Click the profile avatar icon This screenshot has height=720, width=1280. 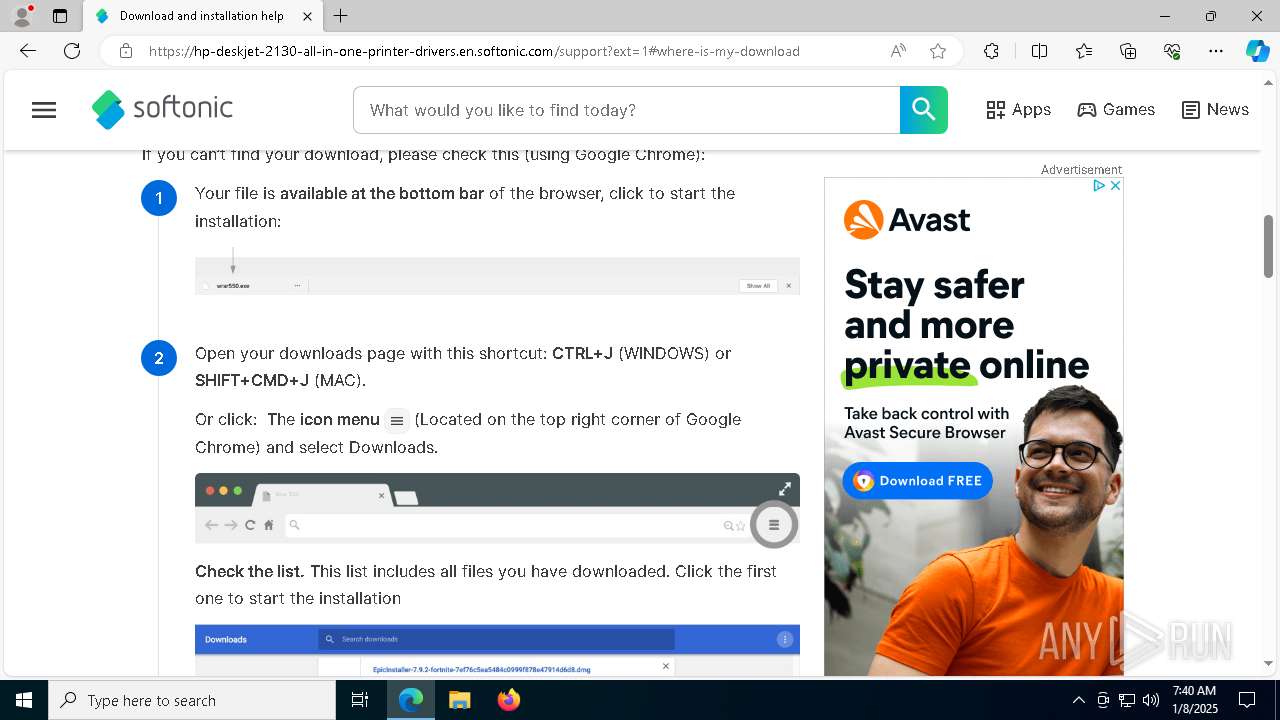click(22, 16)
